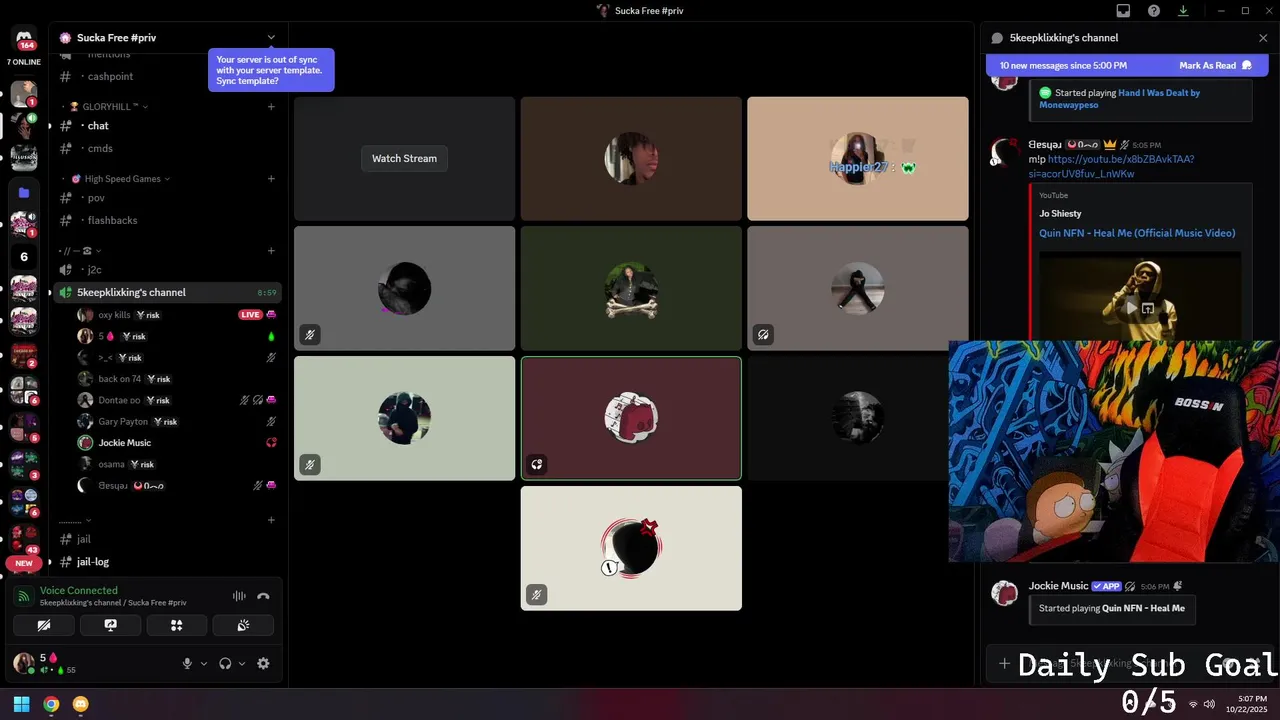The width and height of the screenshot is (1280, 720).
Task: Open Windows Start menu
Action: [21, 704]
